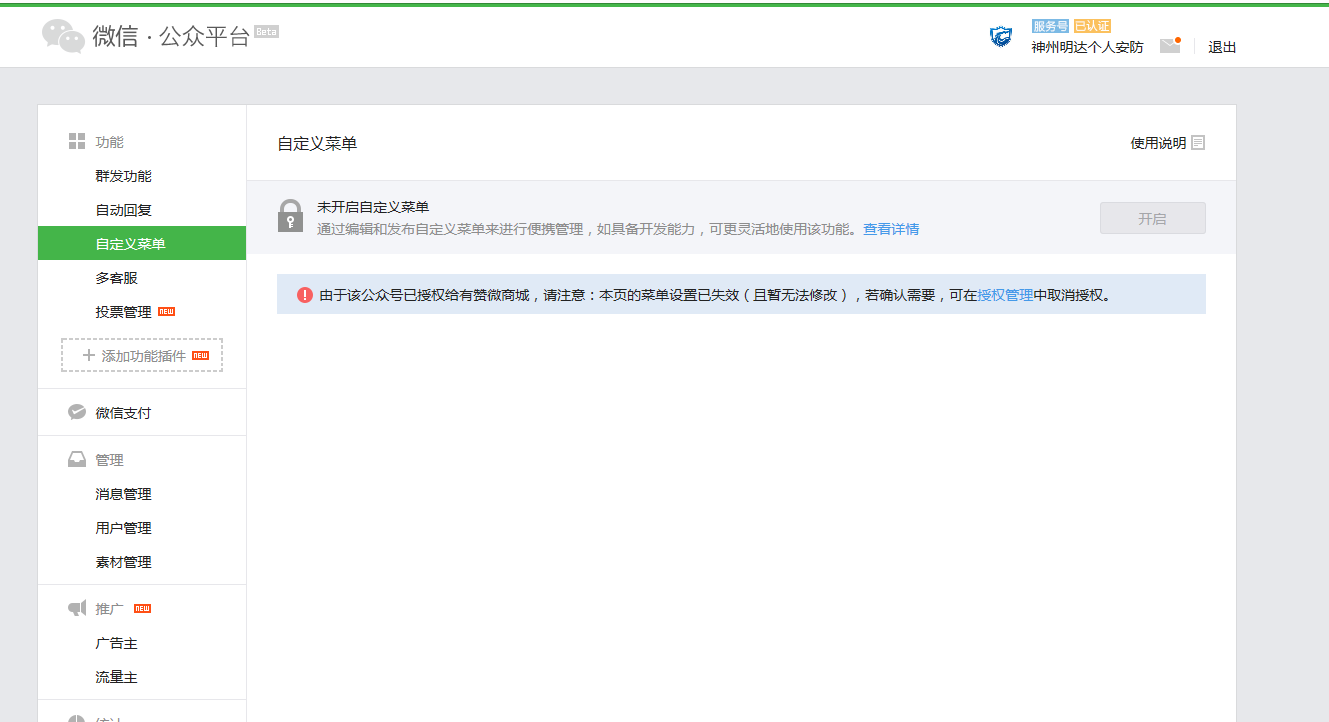Click the 自定义菜单 page heading
Viewport: 1329px width, 722px height.
pyautogui.click(x=317, y=143)
